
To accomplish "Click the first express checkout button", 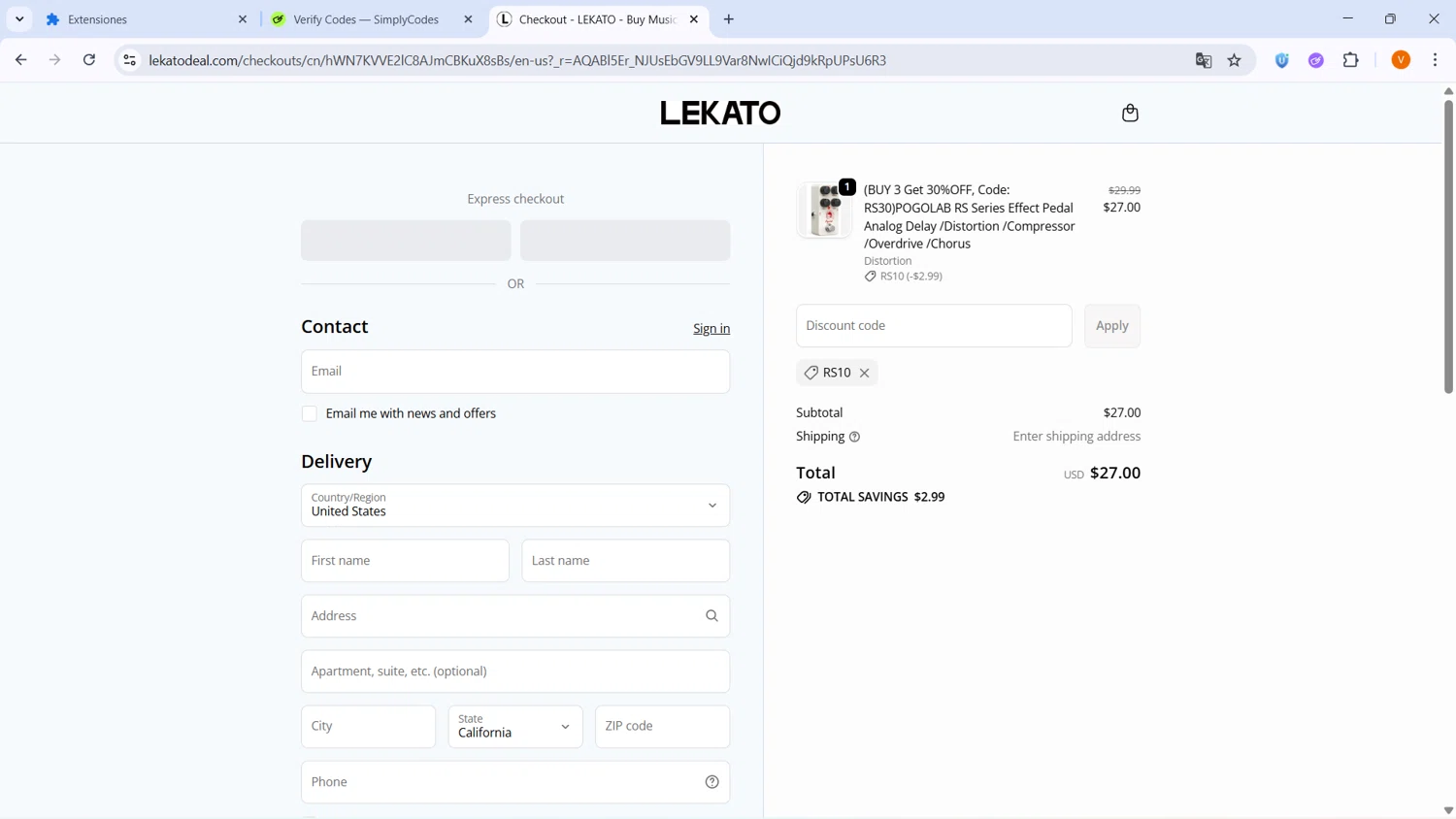I will (x=406, y=241).
